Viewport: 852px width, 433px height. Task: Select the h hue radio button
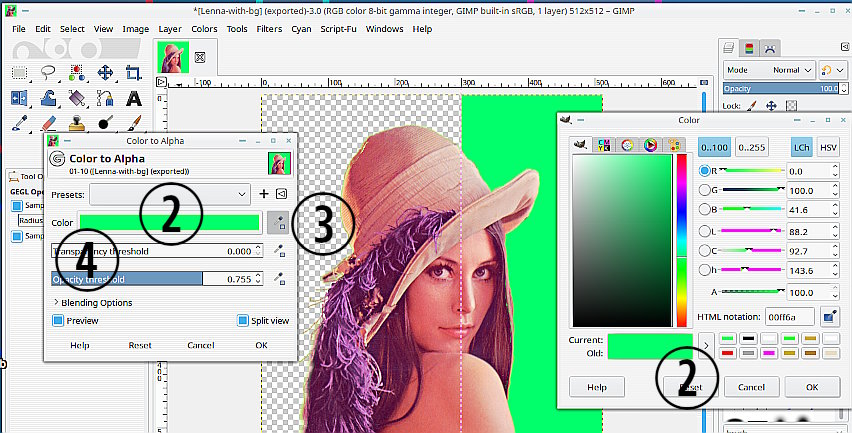point(705,269)
